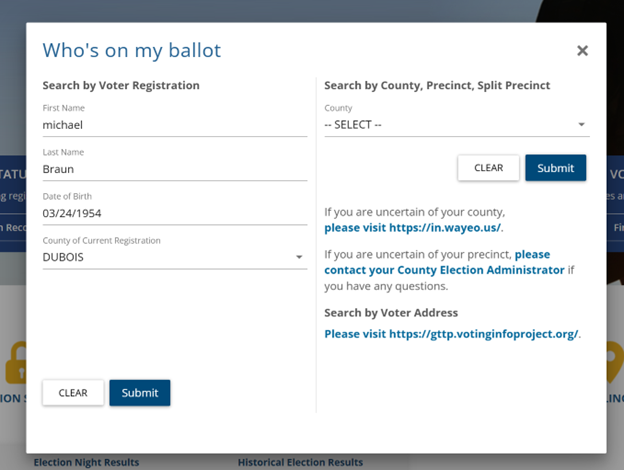Visit the gttp.votinginfoproject.org link

point(451,334)
